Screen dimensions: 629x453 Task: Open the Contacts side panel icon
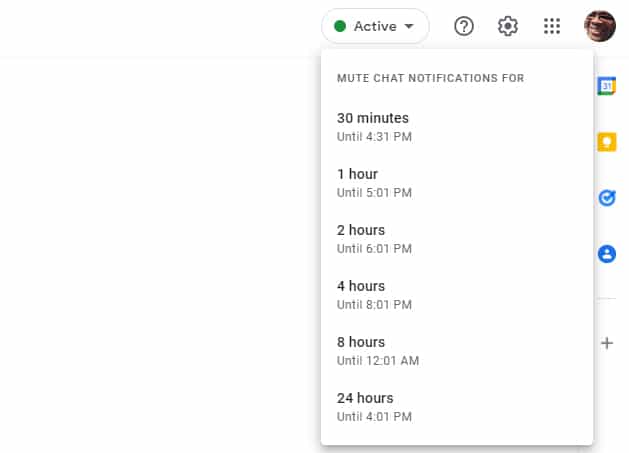click(607, 254)
